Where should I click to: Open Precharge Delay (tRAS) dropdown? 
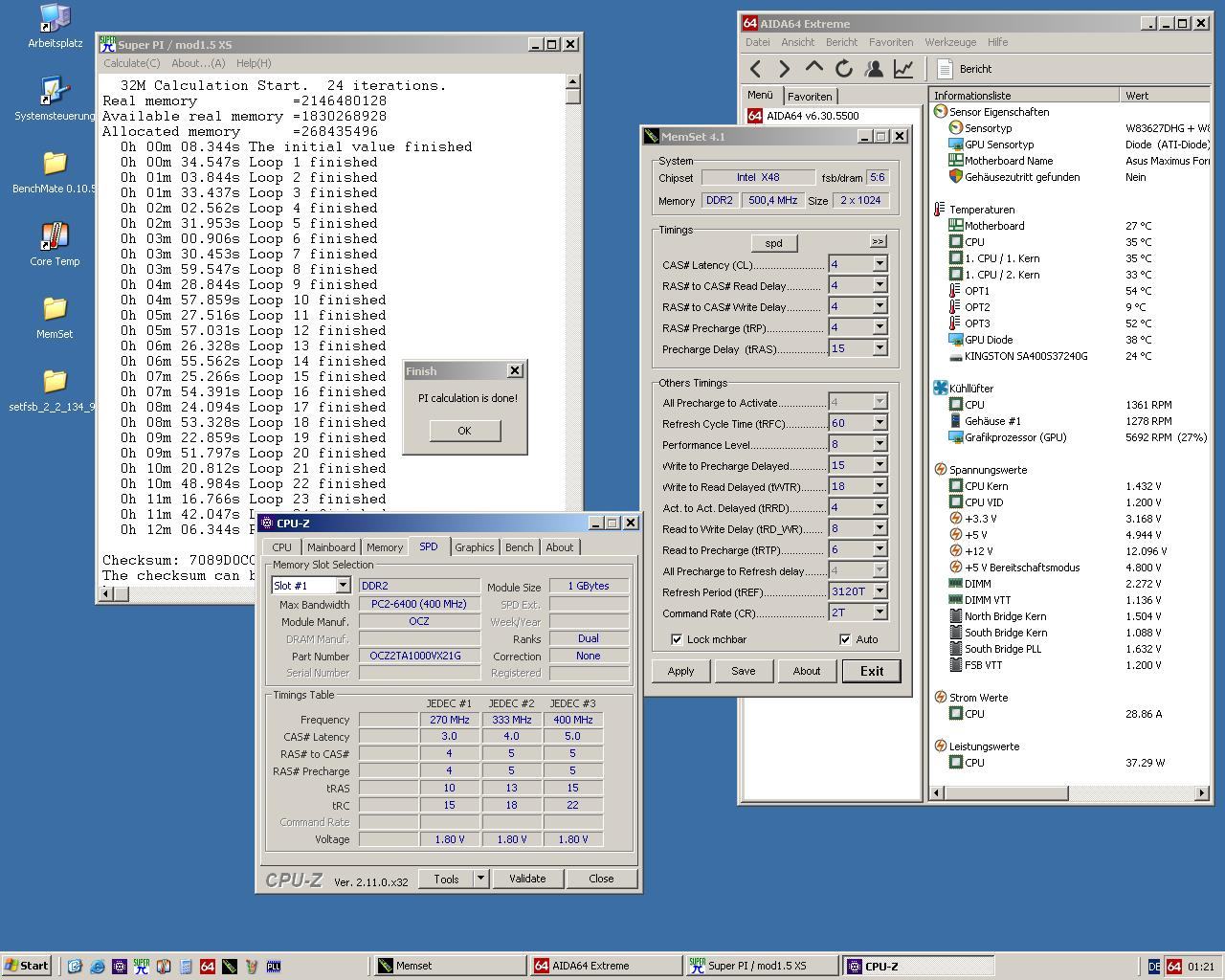879,348
